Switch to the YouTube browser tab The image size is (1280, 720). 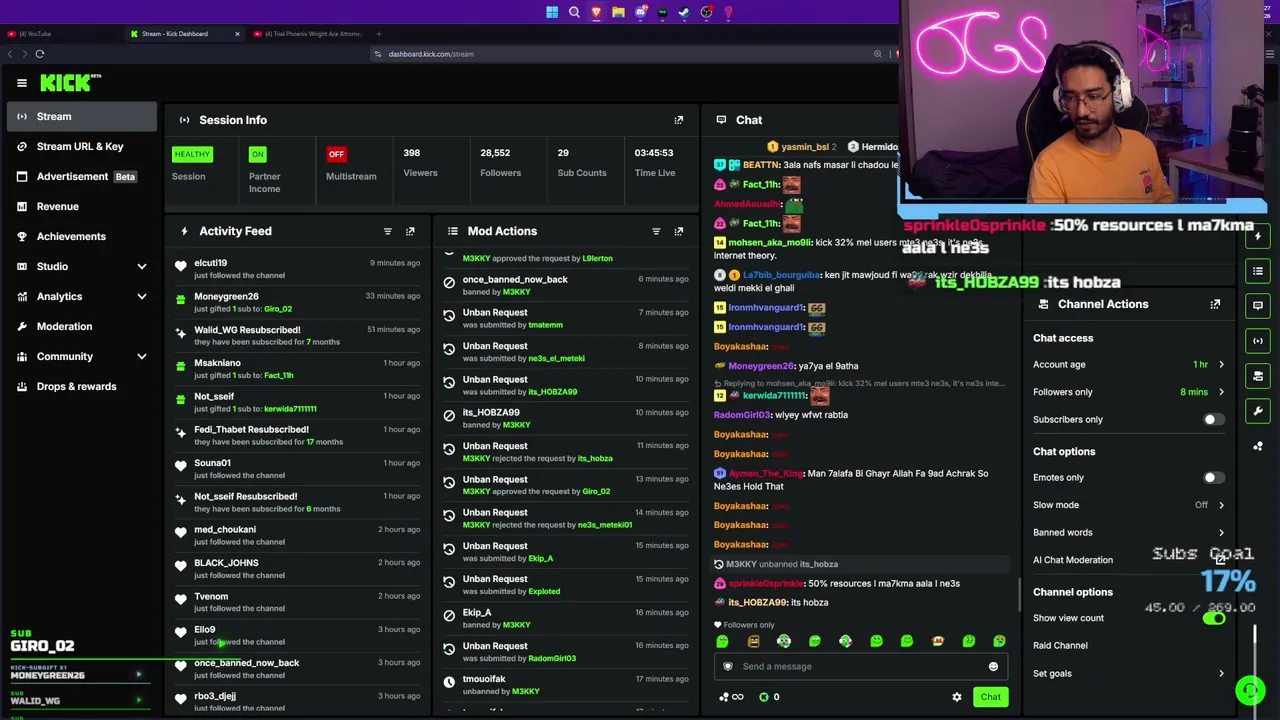(x=60, y=34)
